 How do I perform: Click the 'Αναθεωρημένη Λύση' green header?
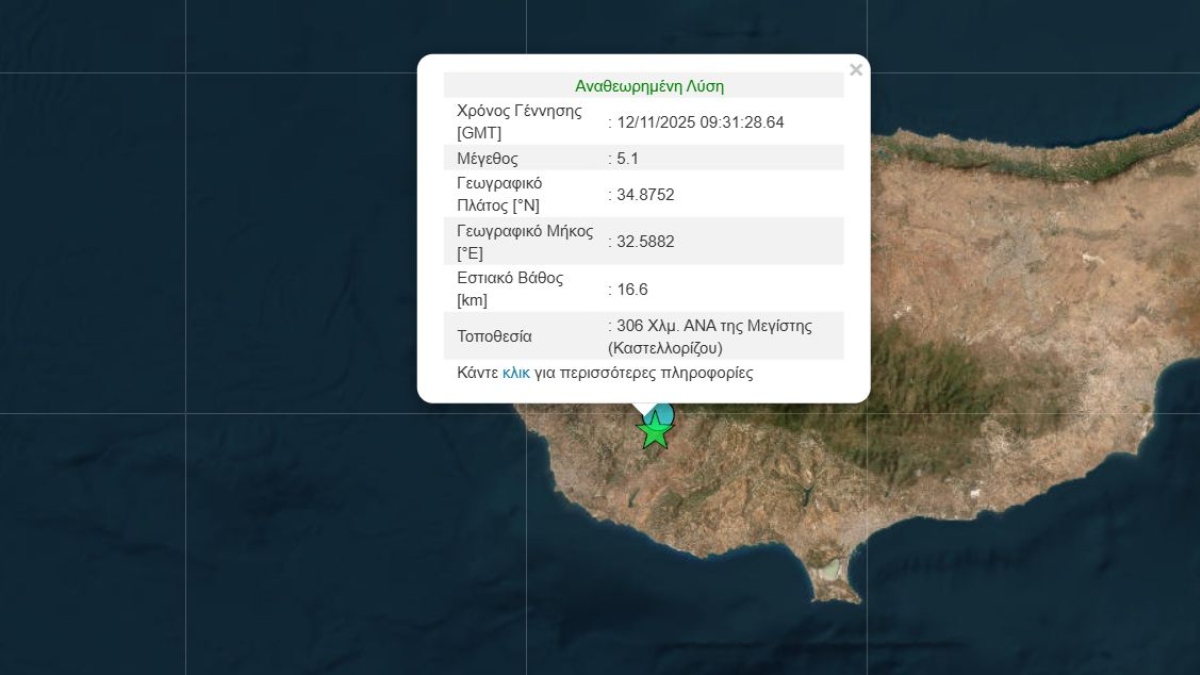point(649,86)
